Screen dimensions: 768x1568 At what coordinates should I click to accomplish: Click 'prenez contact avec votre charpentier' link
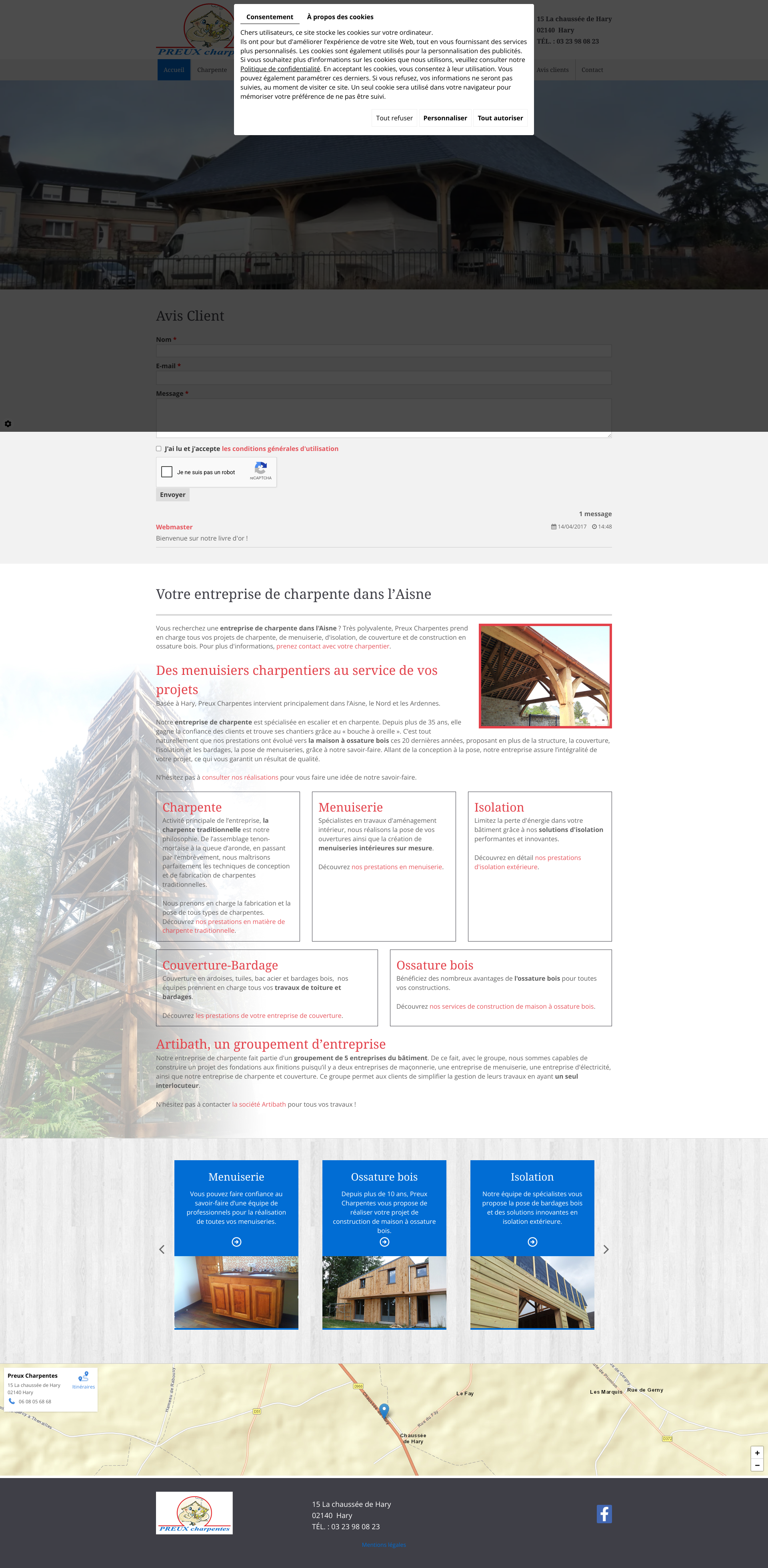click(332, 646)
